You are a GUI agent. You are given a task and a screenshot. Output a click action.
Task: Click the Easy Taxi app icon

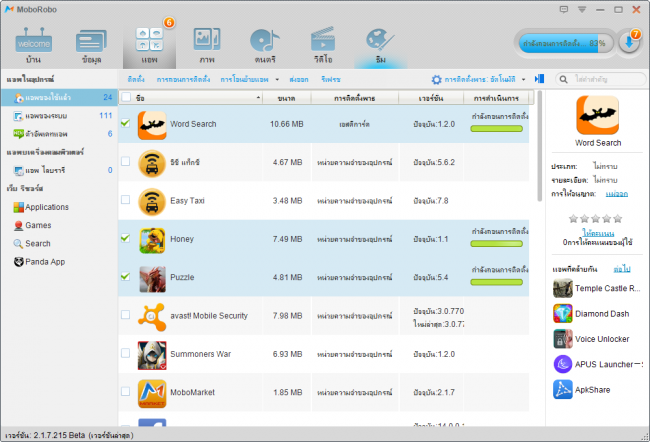(152, 202)
